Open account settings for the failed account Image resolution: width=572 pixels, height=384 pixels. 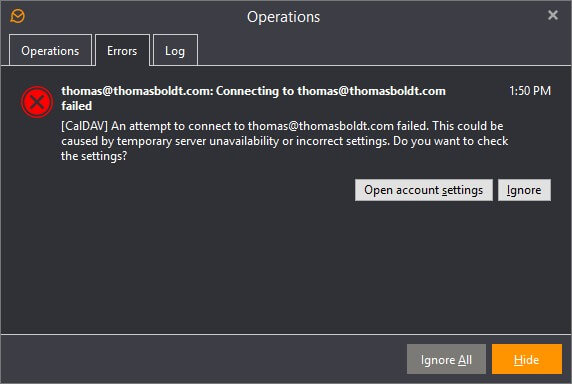424,190
